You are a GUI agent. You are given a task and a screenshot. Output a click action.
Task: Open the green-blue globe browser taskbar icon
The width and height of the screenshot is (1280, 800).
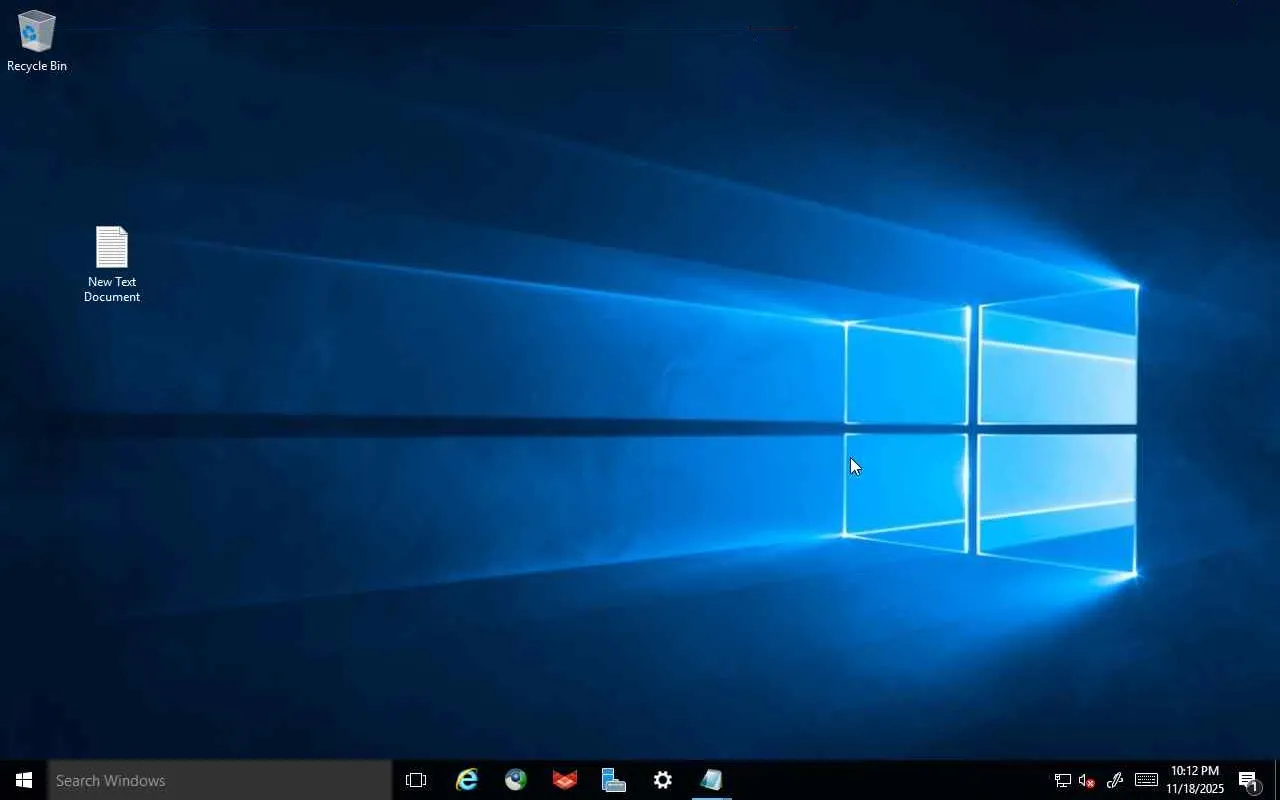coord(515,780)
